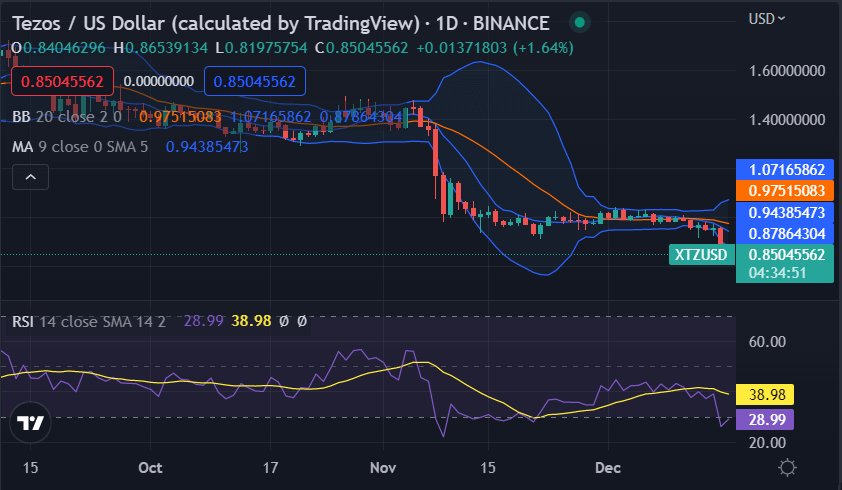The image size is (842, 490).
Task: Click the green 0.85045562 current price label
Action: 786,255
